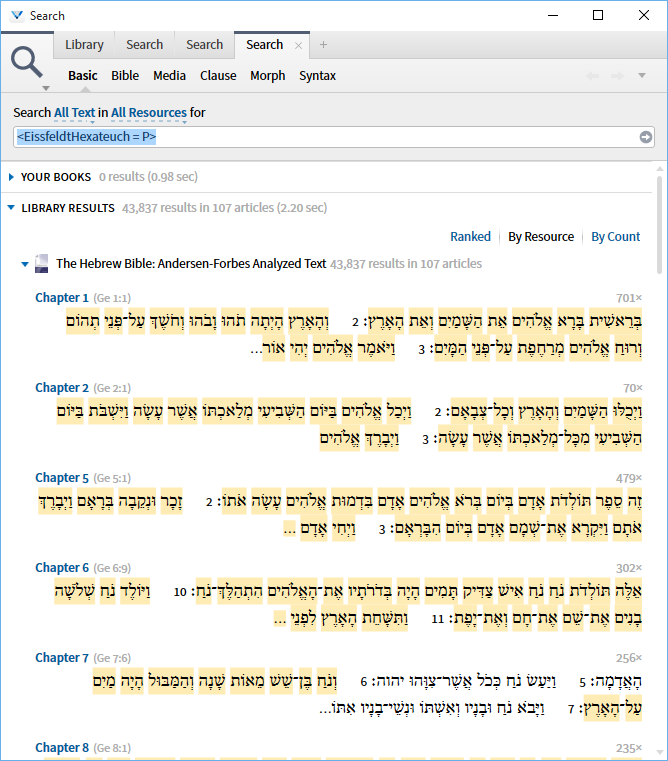Go forward with the right arrow
Image resolution: width=668 pixels, height=761 pixels.
(618, 76)
